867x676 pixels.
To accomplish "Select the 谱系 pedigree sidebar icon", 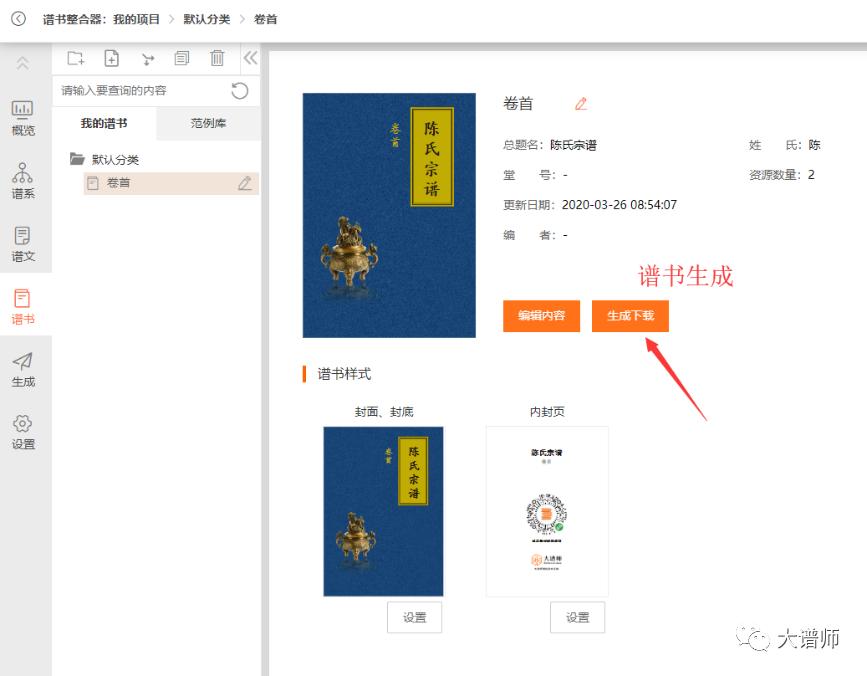I will pos(23,180).
